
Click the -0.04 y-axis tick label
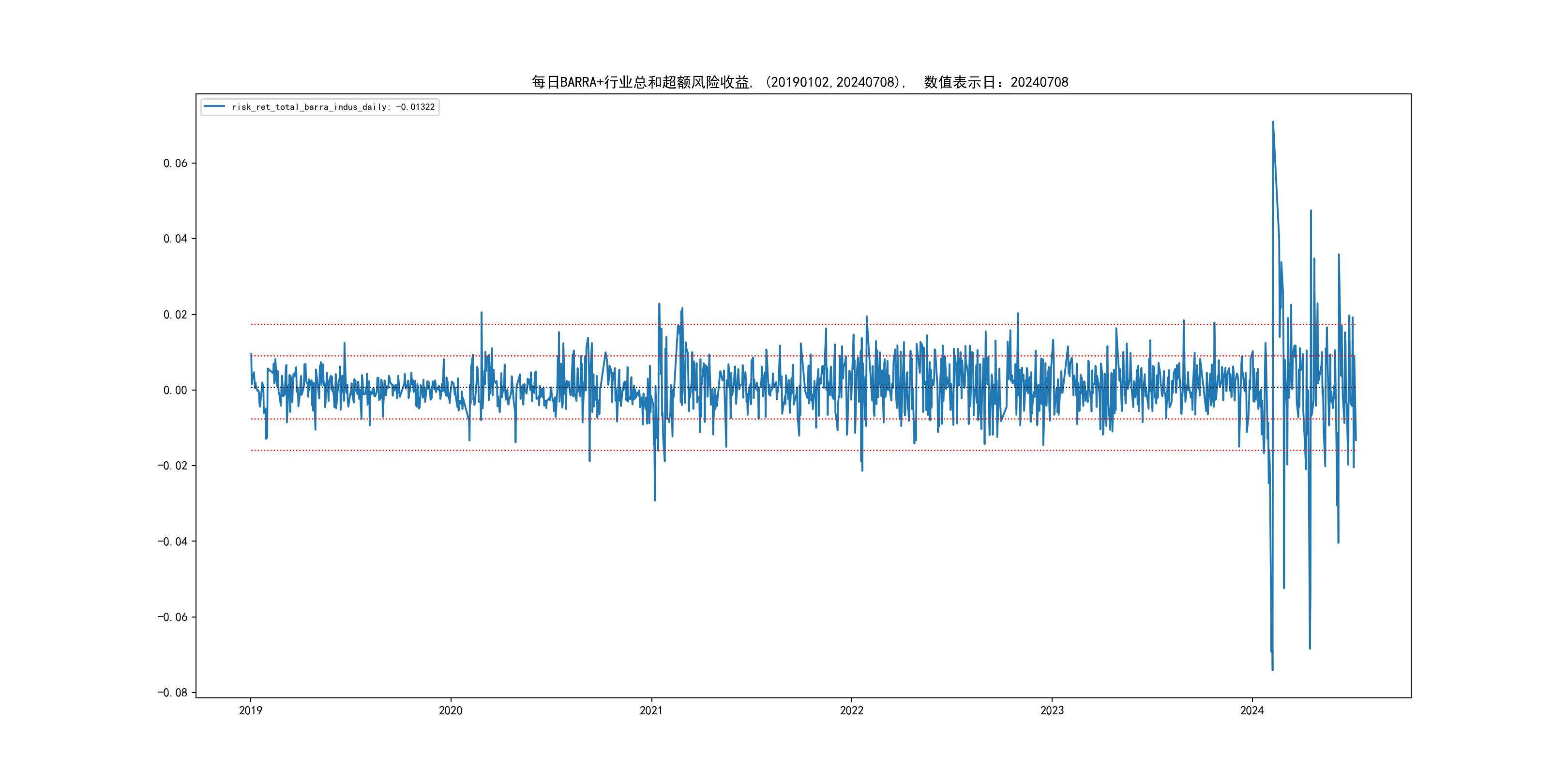[172, 541]
